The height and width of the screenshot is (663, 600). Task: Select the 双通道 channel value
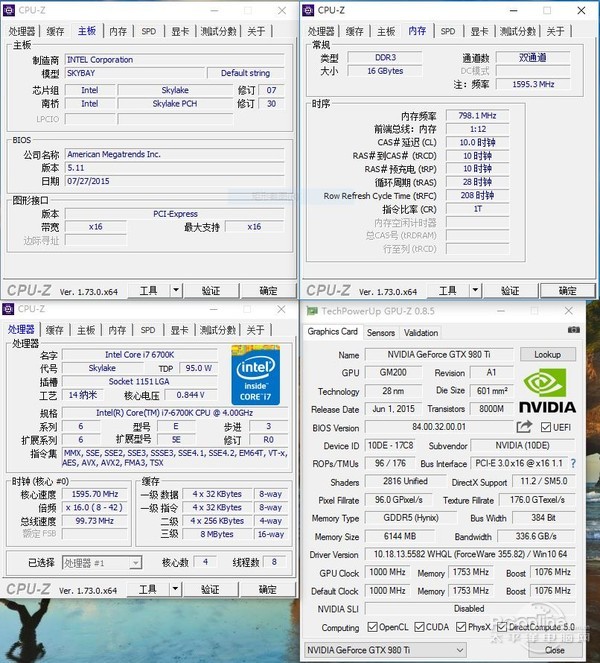point(533,57)
